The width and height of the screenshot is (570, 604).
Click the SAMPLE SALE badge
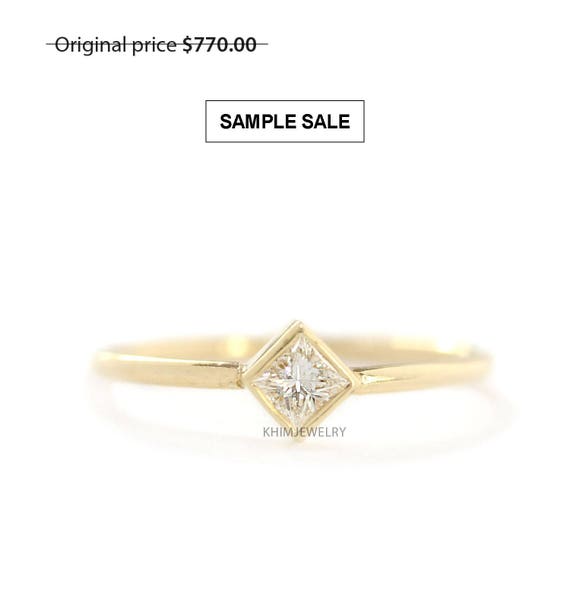coord(285,121)
